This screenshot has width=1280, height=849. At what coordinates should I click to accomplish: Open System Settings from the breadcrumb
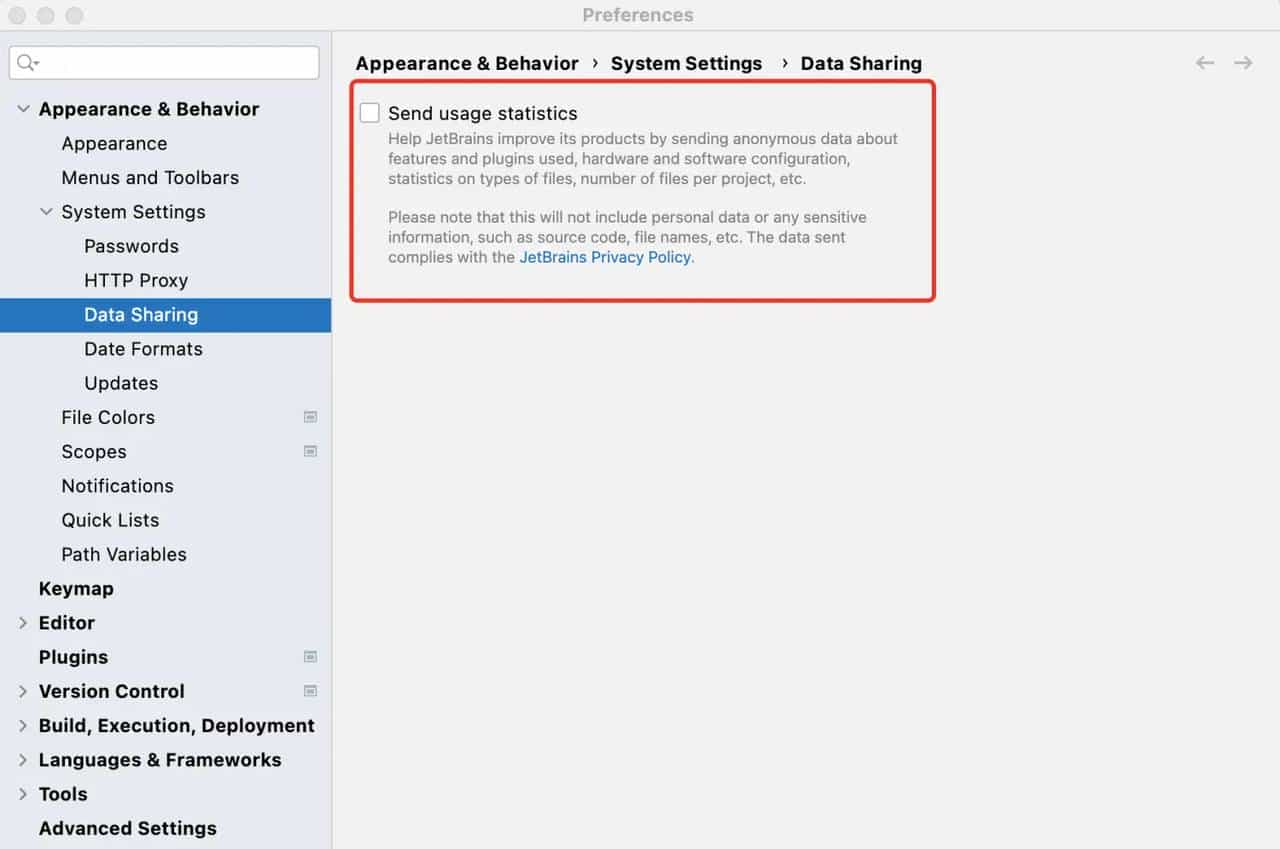pyautogui.click(x=686, y=62)
